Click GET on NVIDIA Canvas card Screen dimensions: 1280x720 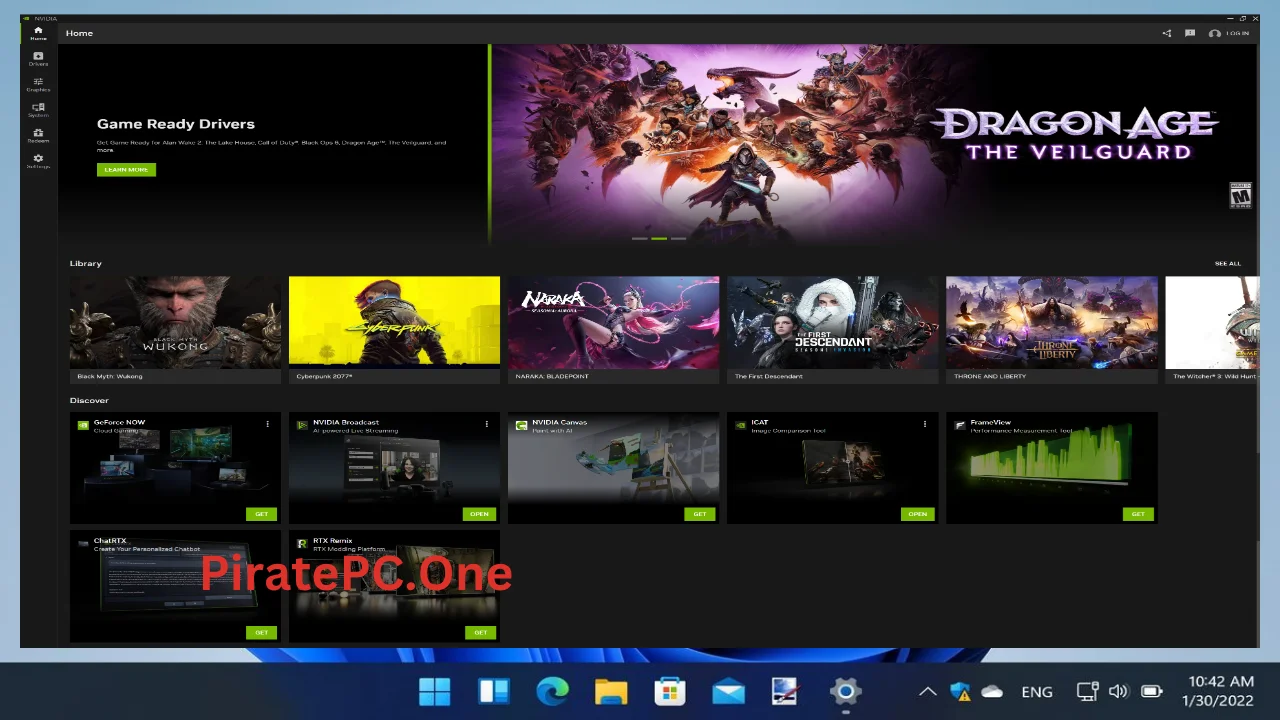pos(699,514)
